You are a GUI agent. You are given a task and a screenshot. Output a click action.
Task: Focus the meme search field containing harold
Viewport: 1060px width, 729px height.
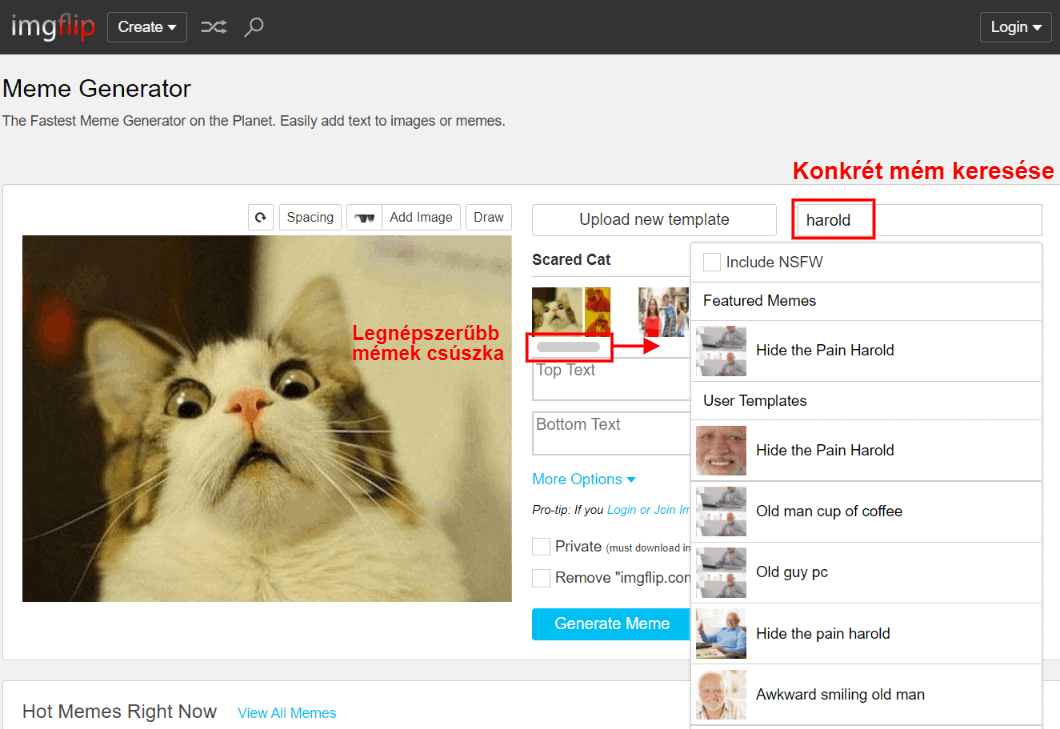(x=915, y=220)
